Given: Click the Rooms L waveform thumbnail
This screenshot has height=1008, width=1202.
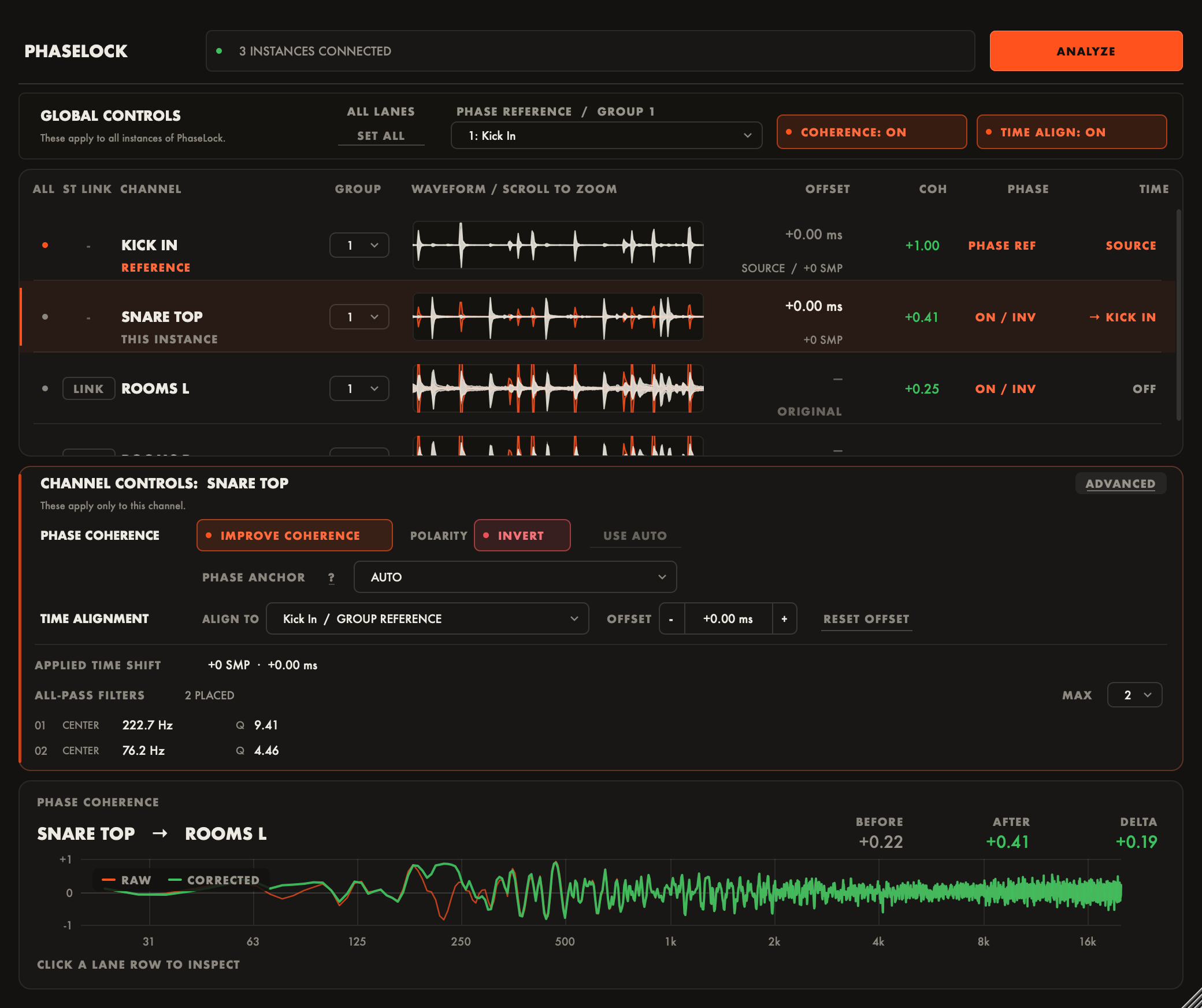Looking at the screenshot, I should (558, 388).
